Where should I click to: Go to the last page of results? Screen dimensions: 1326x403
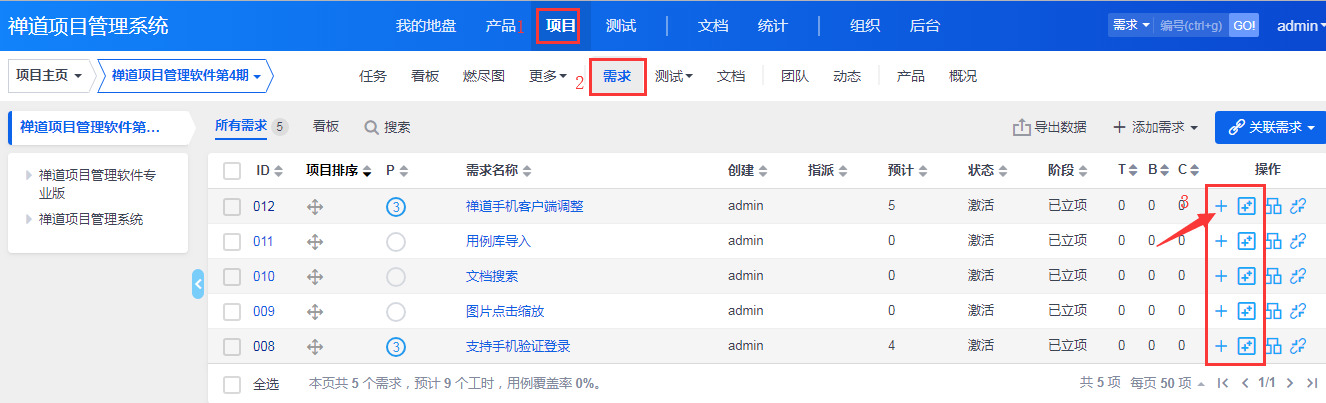click(x=1313, y=383)
